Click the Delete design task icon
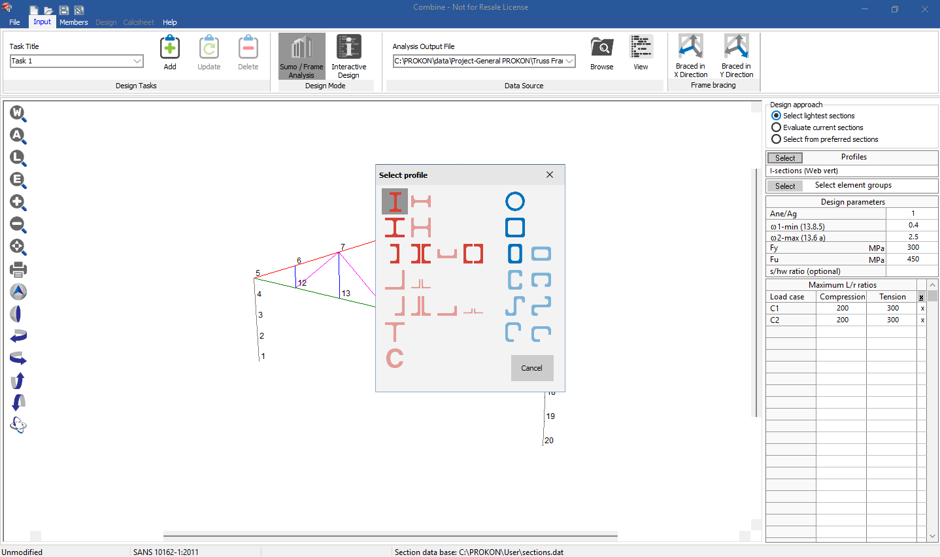 (248, 53)
